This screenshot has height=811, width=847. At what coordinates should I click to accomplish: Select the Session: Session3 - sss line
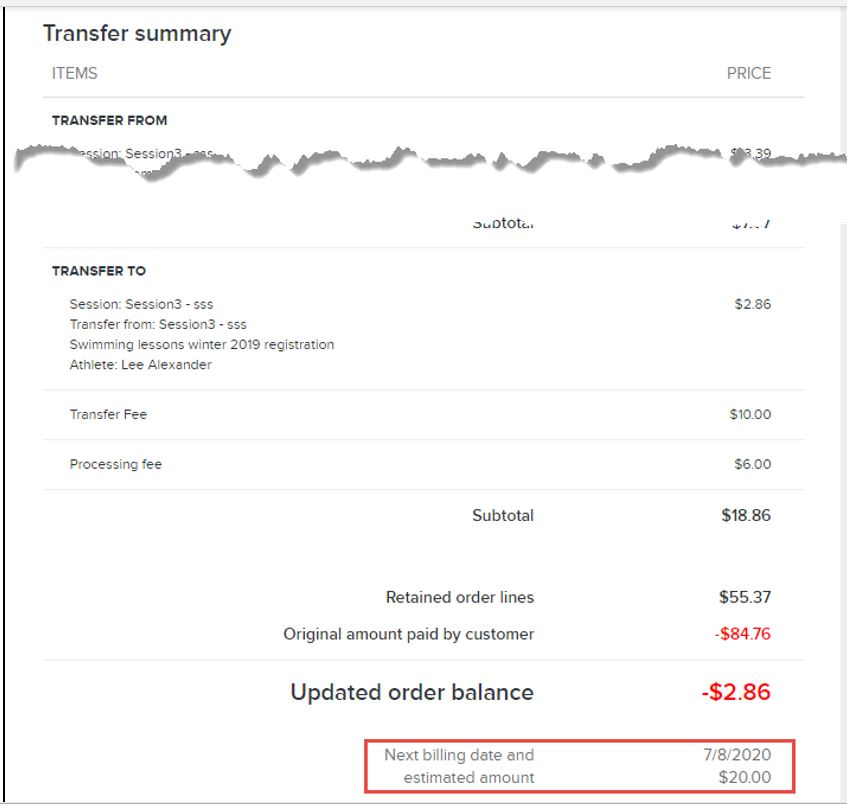pyautogui.click(x=142, y=304)
